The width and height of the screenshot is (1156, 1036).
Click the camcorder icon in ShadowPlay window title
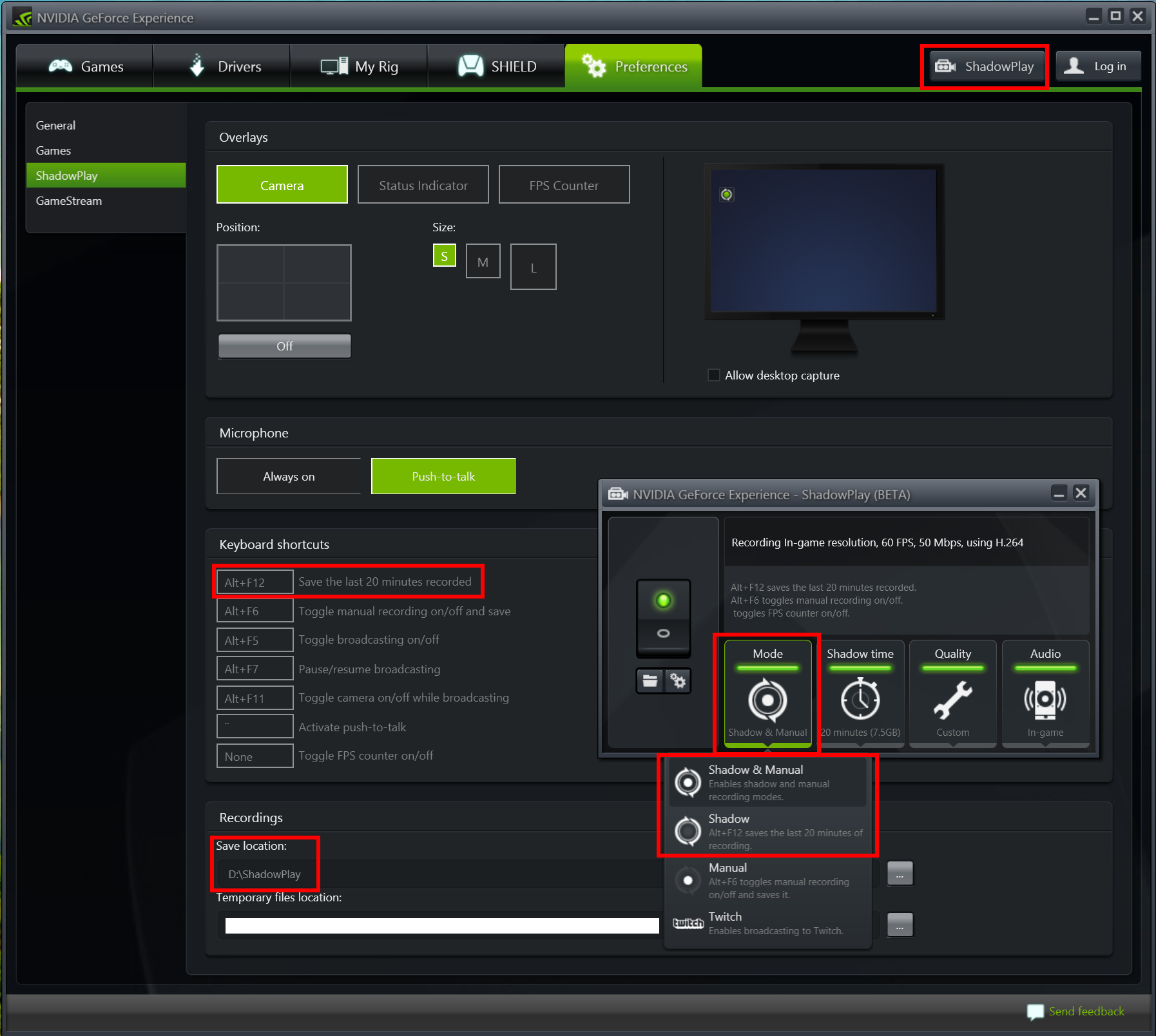(x=618, y=494)
